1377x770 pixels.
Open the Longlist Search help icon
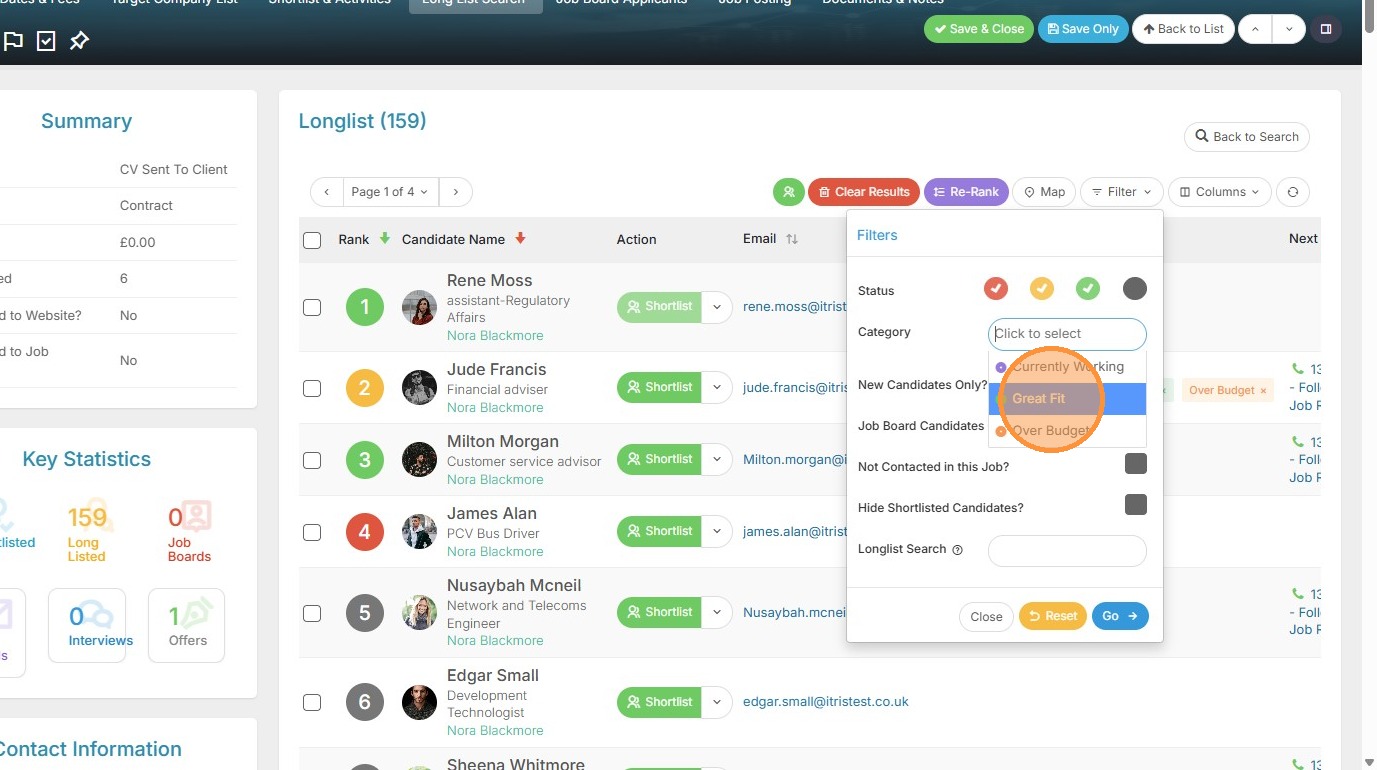(x=957, y=550)
